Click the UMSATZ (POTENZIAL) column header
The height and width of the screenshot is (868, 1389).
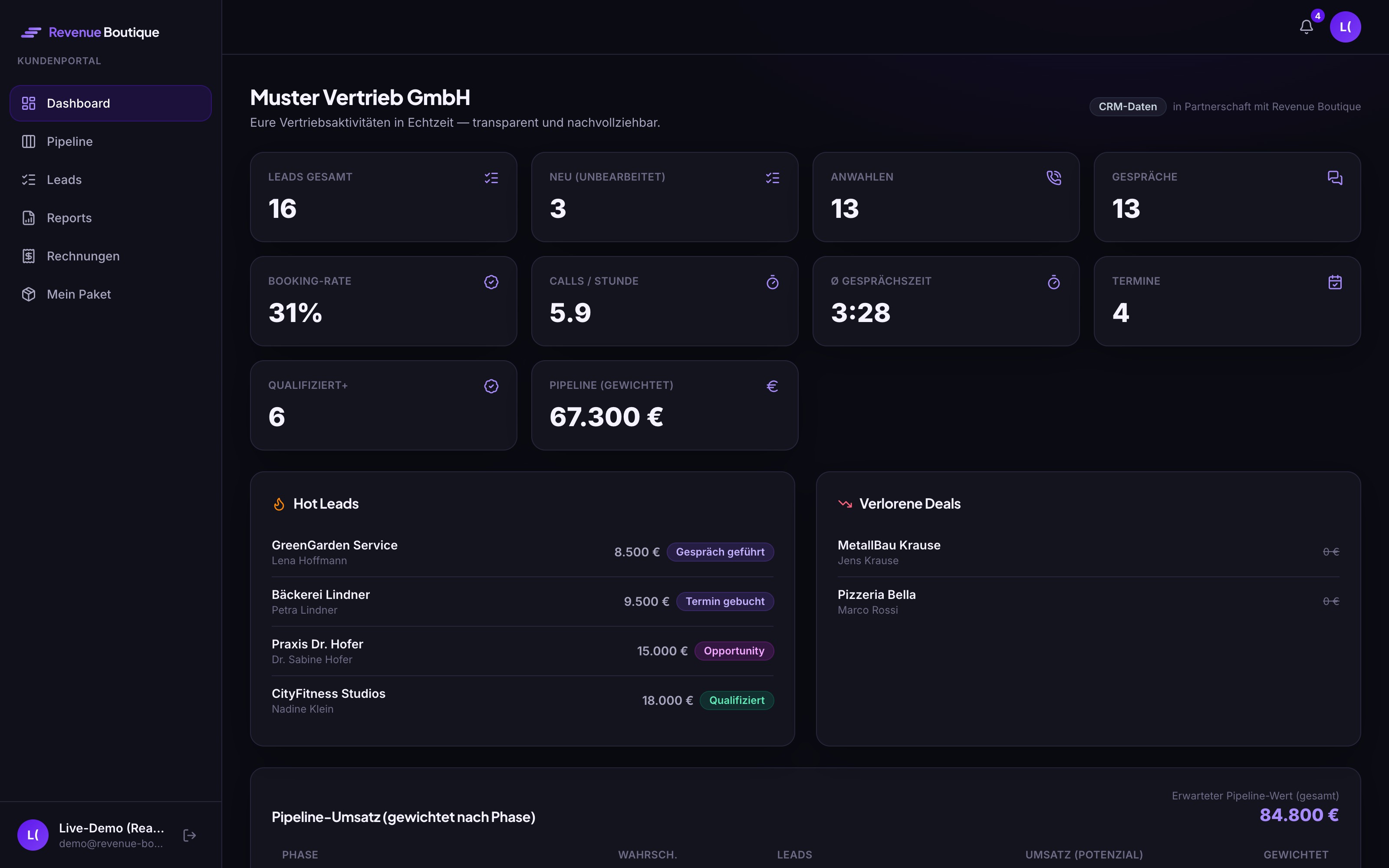[x=1084, y=855]
